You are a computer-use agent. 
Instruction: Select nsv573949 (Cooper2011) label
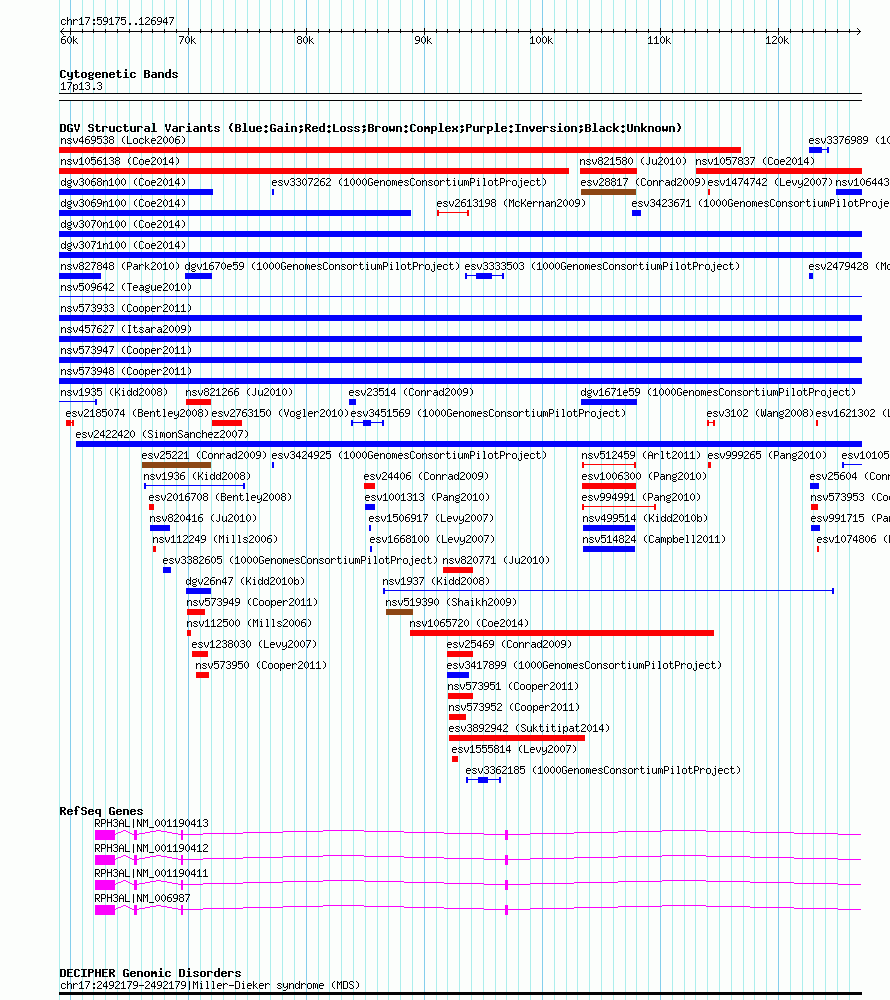[252, 603]
